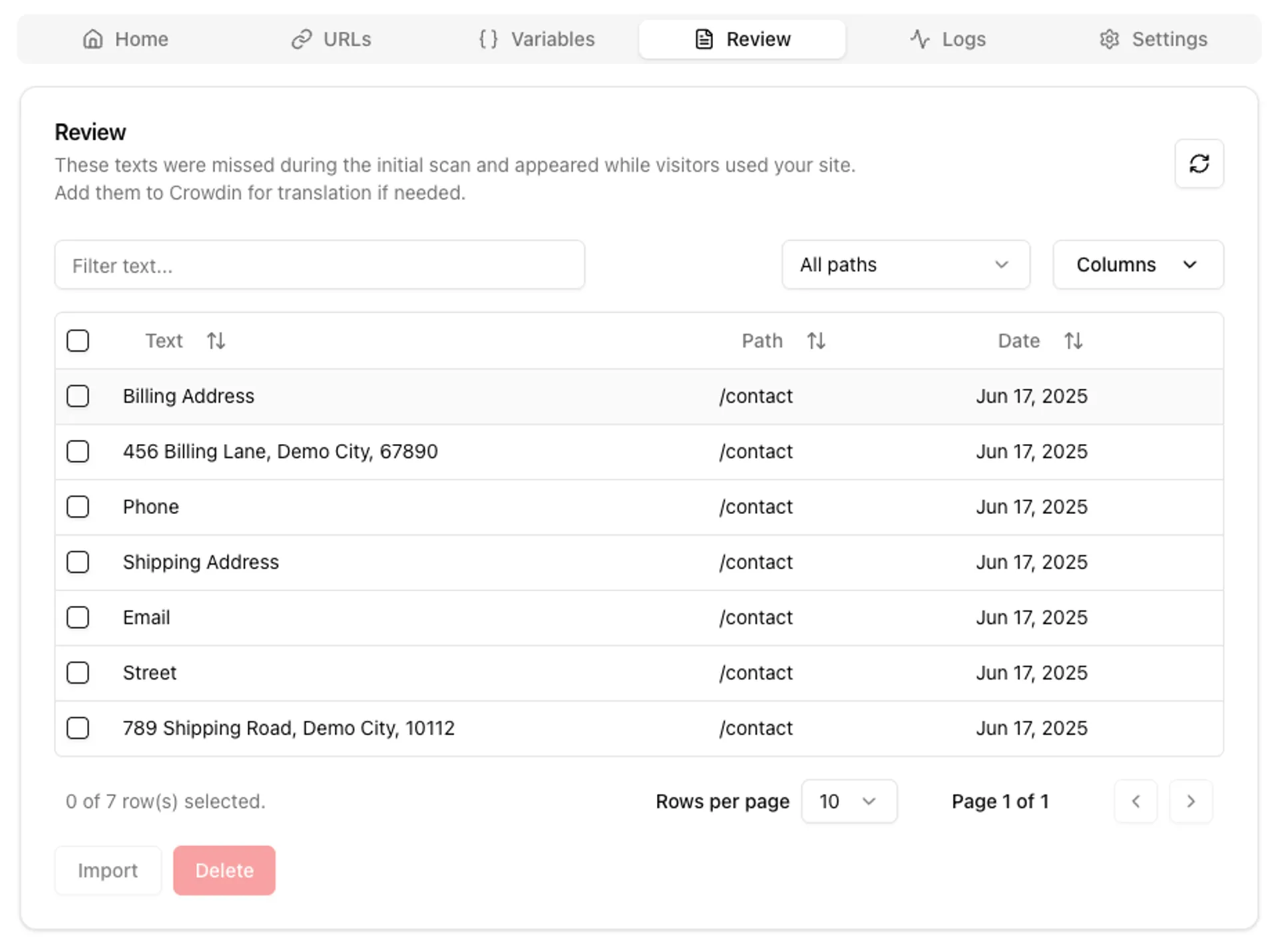Check the Billing Address row checkbox
This screenshot has width=1278, height=952.
click(x=78, y=396)
